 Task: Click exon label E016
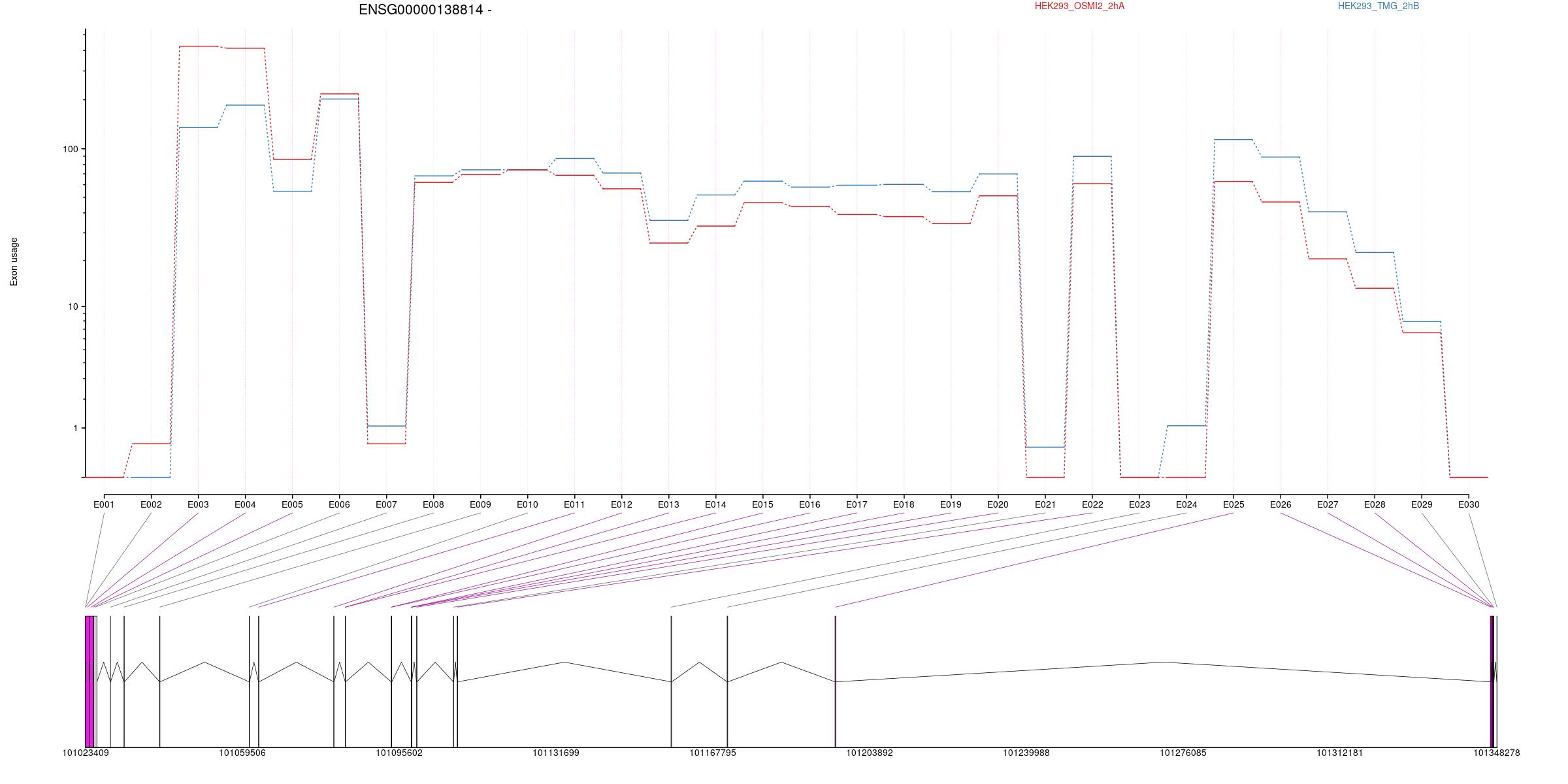(x=809, y=504)
